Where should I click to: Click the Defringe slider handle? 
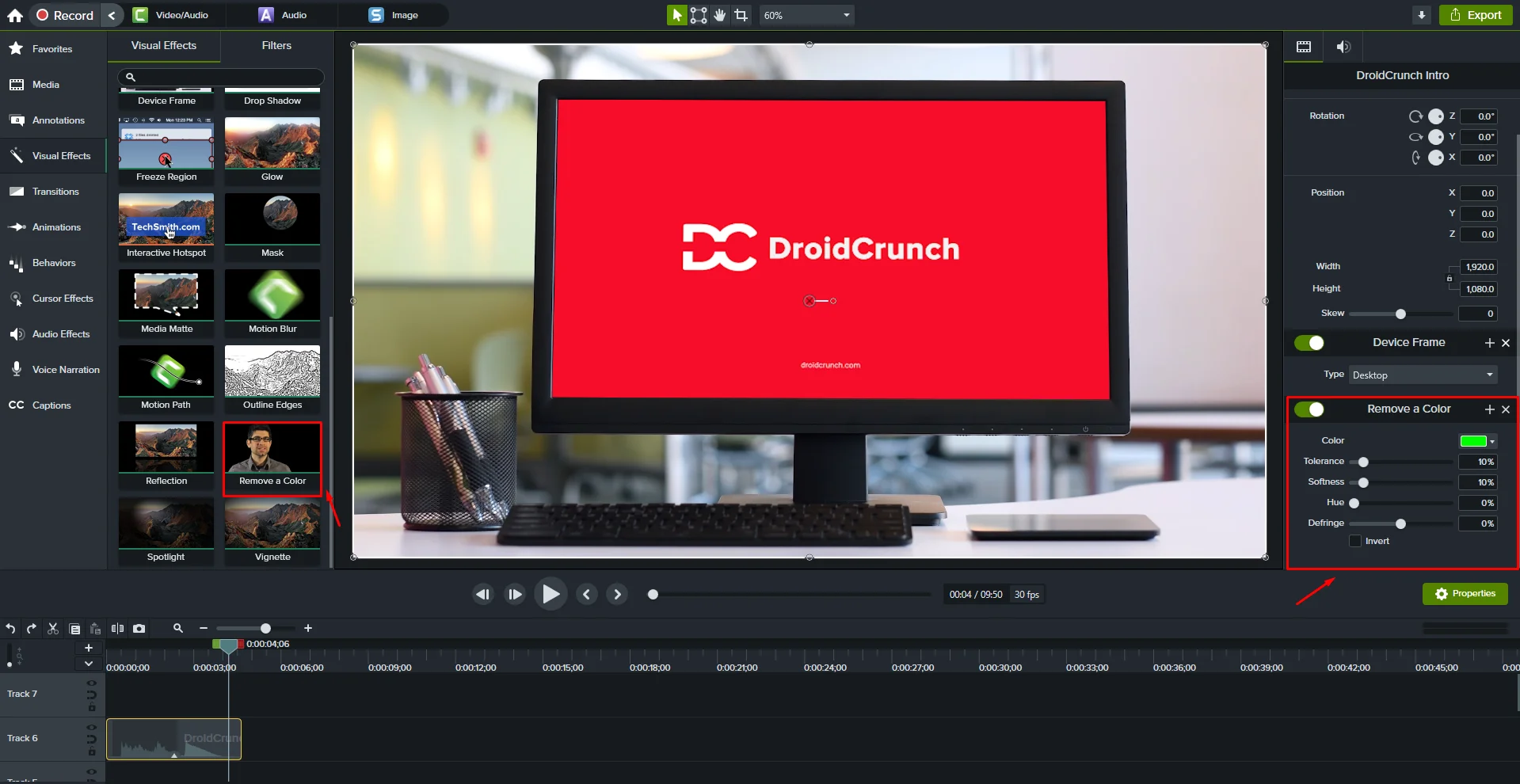click(1400, 523)
